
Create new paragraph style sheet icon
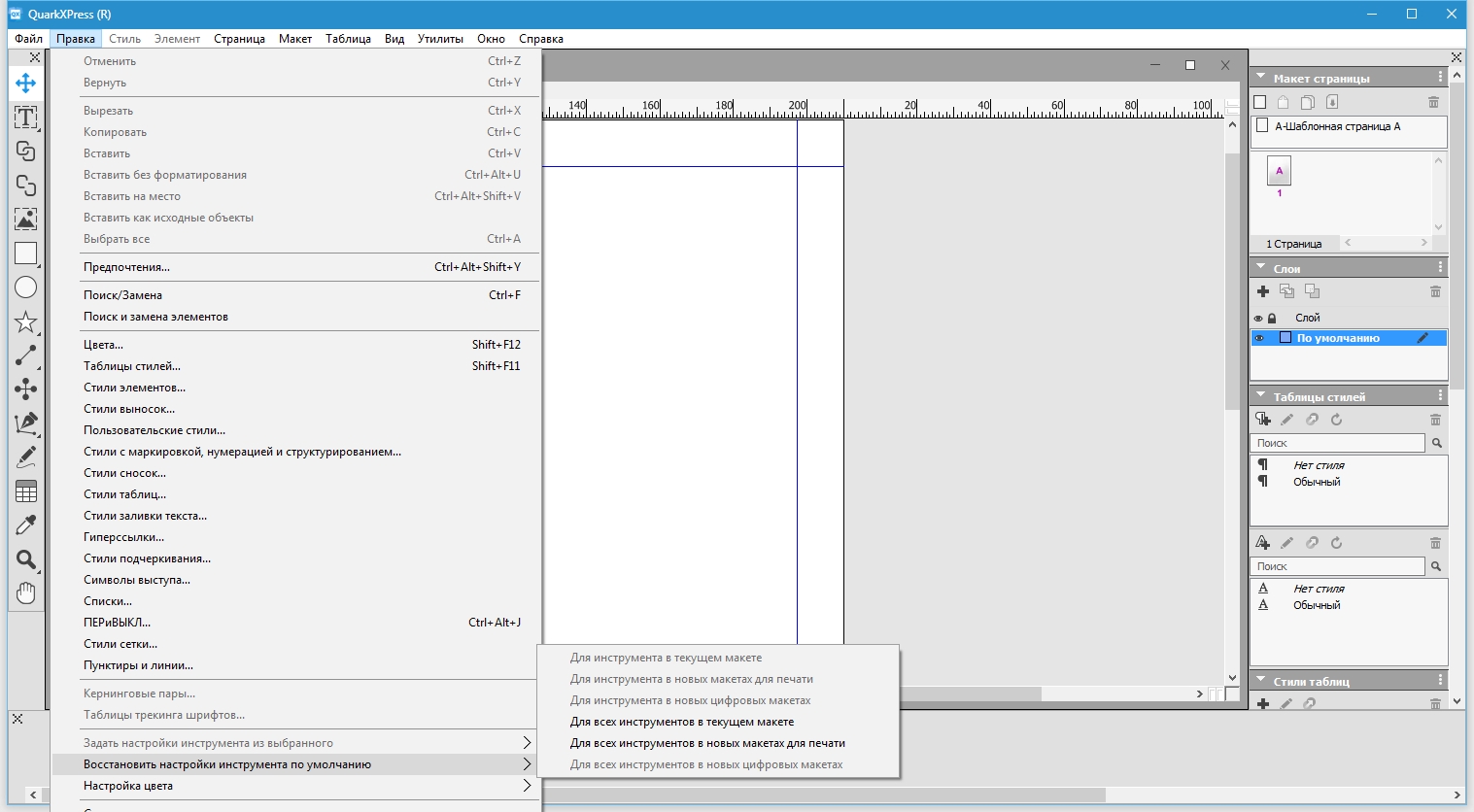coord(1263,420)
